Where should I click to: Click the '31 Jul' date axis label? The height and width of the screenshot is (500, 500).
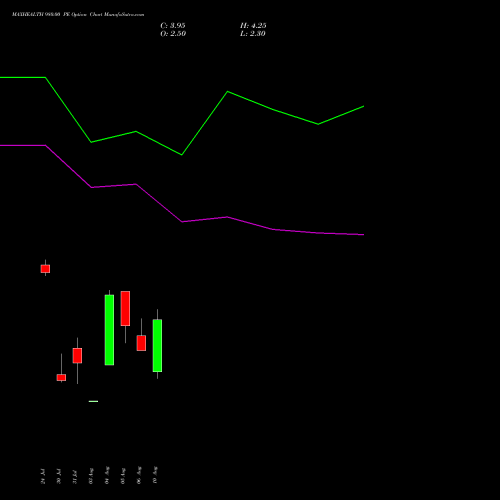(75, 476)
